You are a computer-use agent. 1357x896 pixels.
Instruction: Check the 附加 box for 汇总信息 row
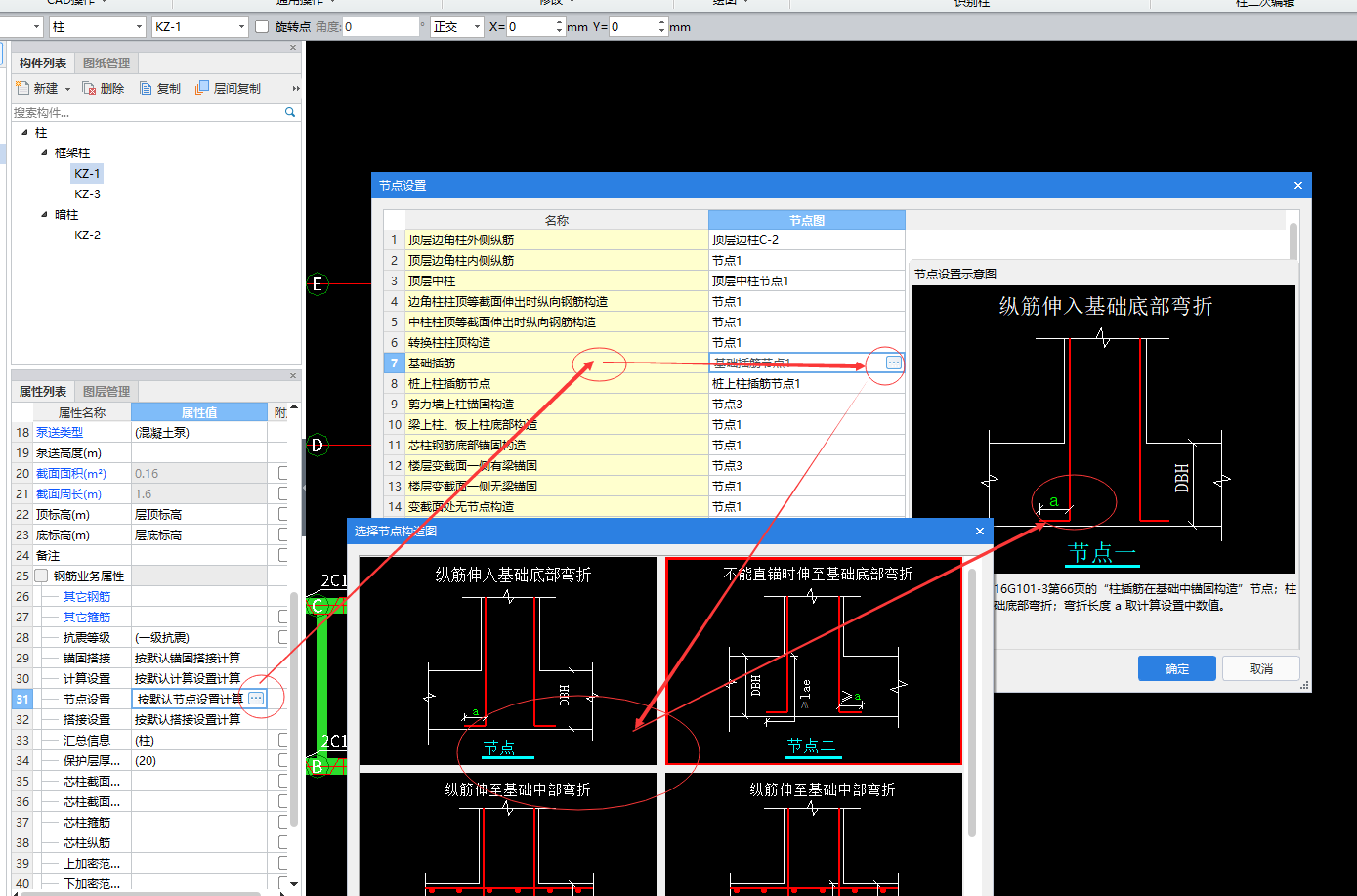[x=283, y=740]
